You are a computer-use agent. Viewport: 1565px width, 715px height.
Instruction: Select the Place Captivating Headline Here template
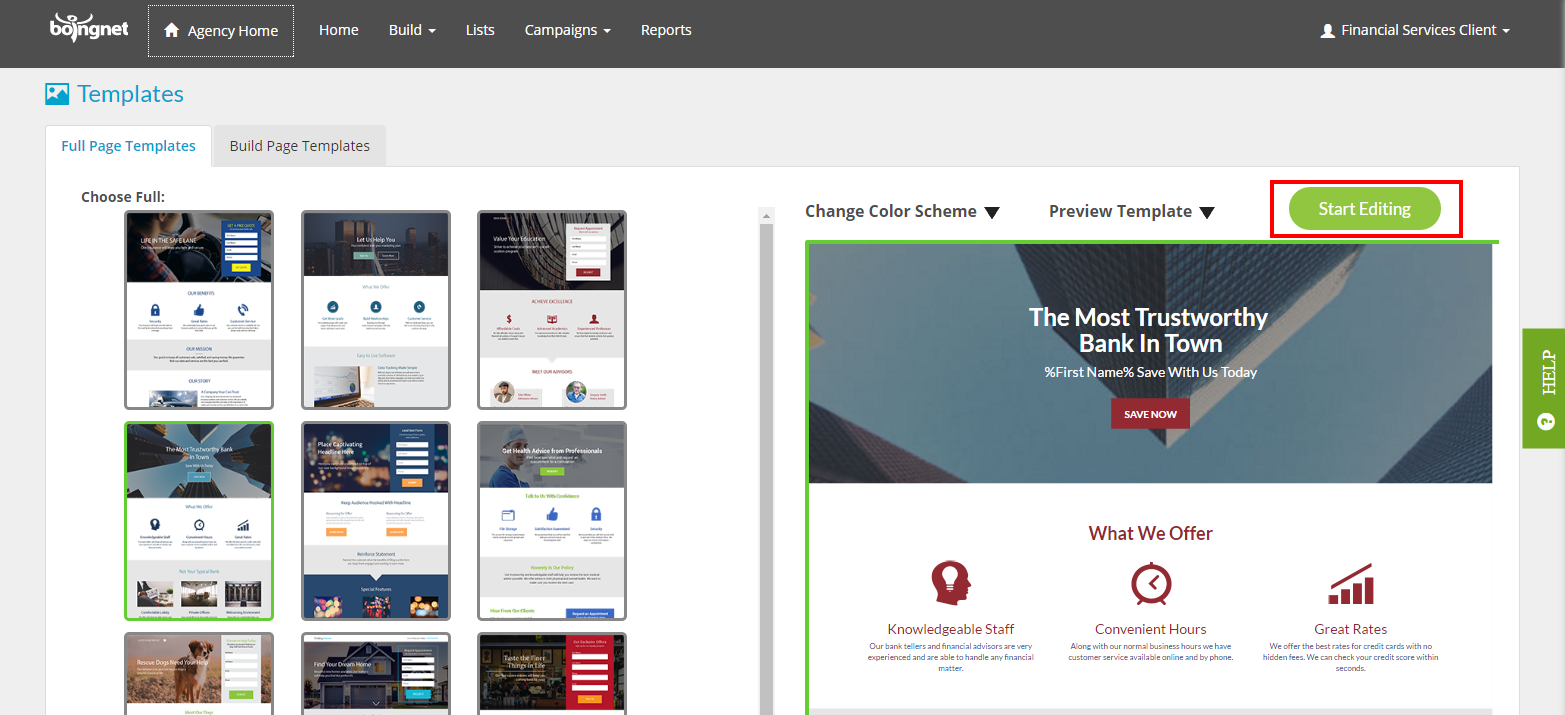[x=375, y=521]
